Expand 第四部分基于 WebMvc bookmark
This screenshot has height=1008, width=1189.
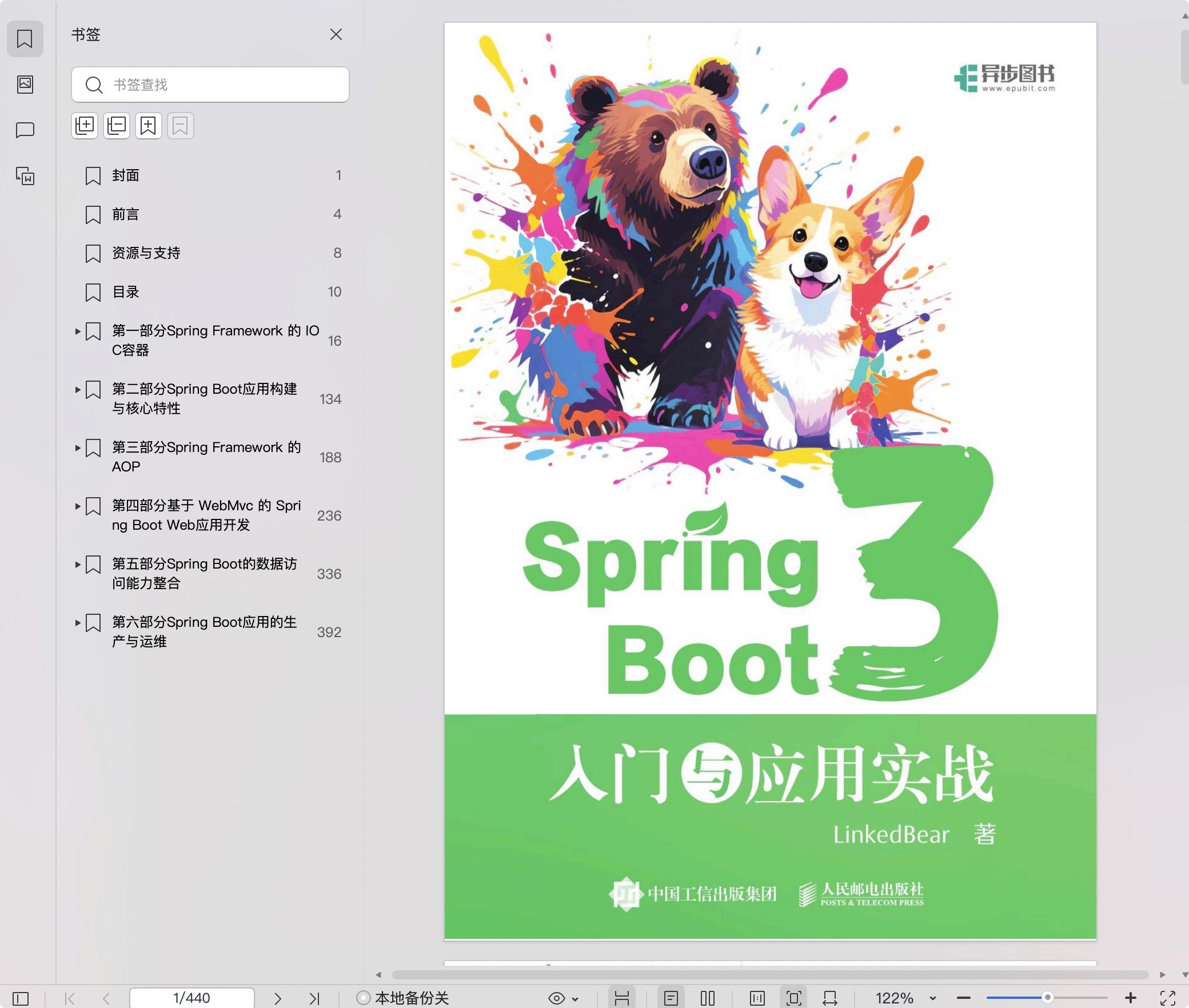tap(78, 506)
